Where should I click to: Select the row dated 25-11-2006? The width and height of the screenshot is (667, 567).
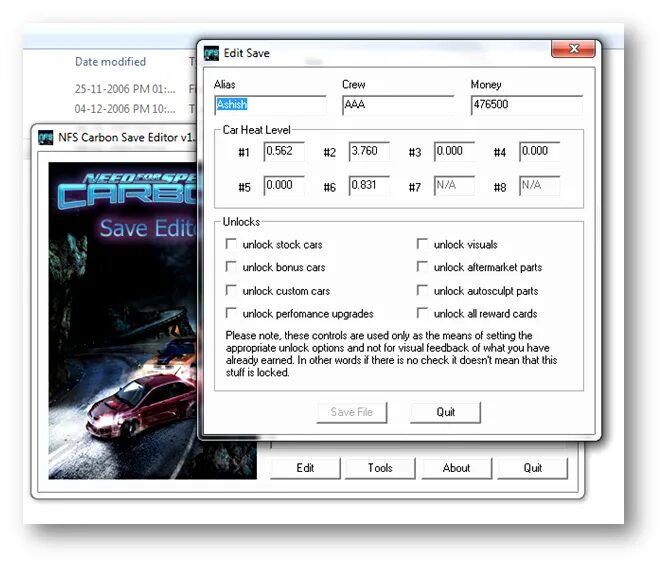(125, 89)
